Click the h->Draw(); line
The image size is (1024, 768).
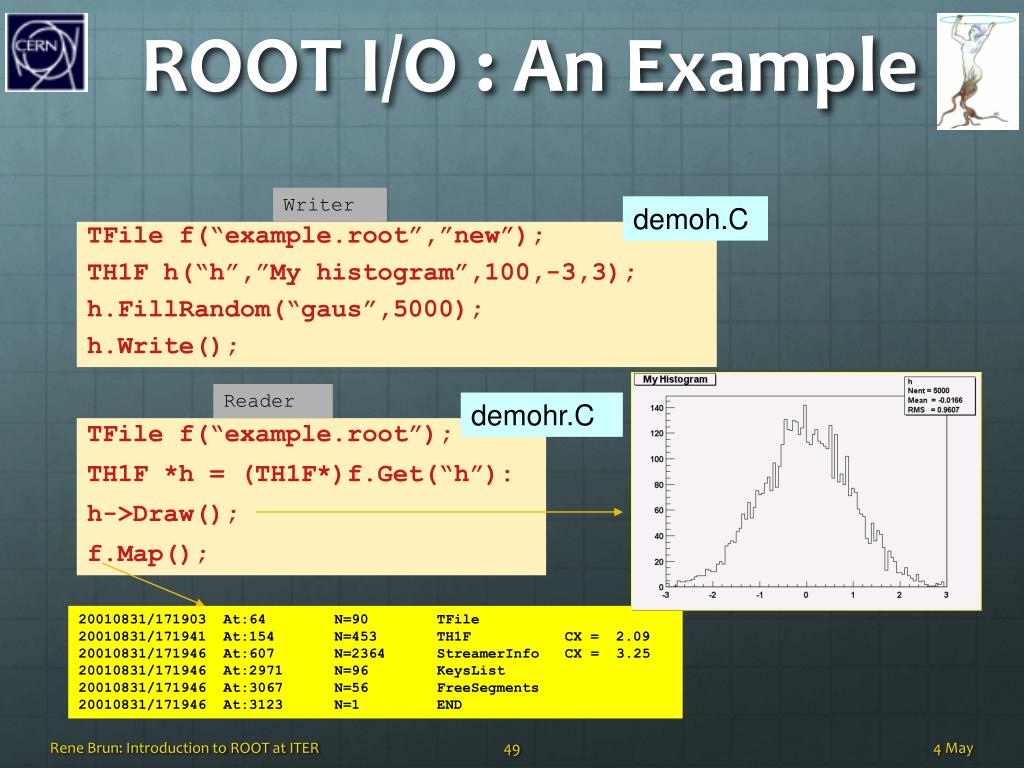163,514
